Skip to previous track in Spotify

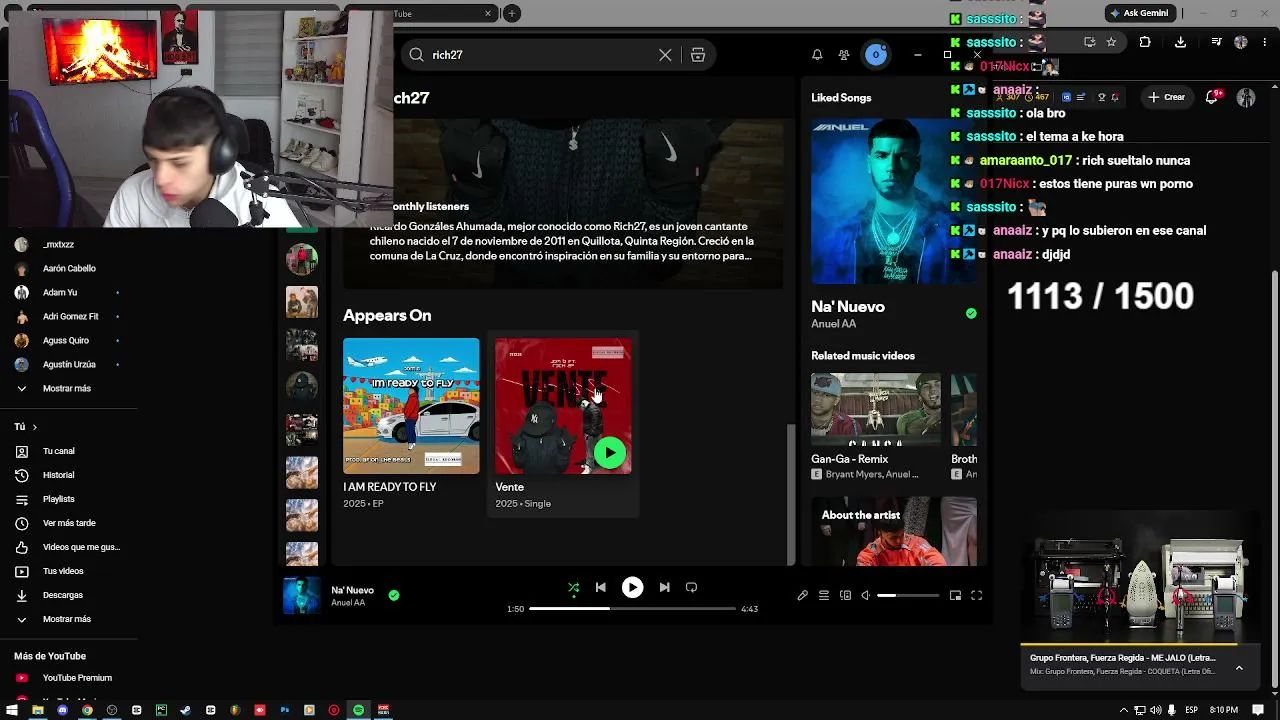click(600, 588)
